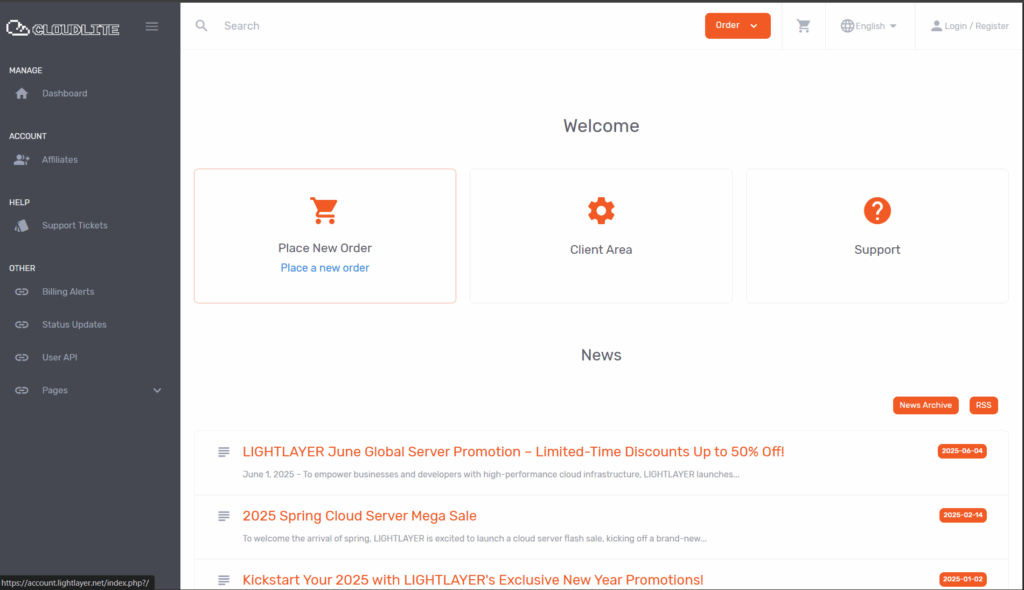Click the 2025-01-02 date badge
The width and height of the screenshot is (1024, 590).
pyautogui.click(x=963, y=579)
